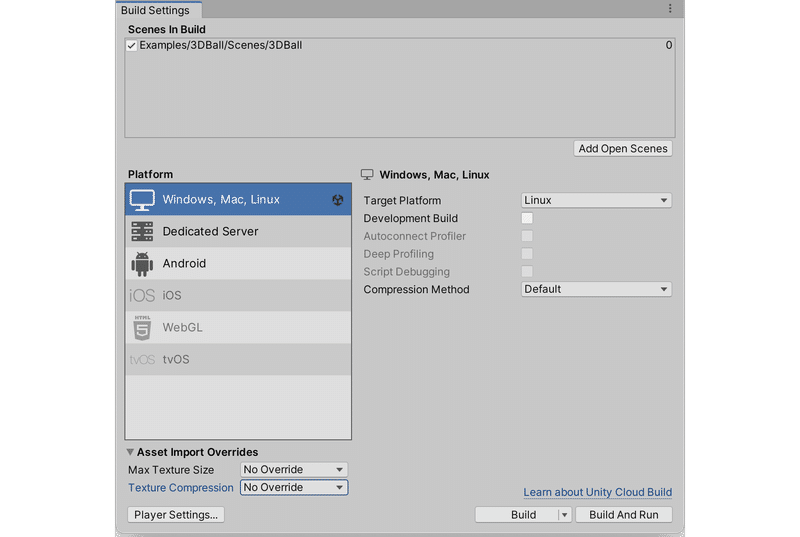800x537 pixels.
Task: Click the WebGL HTML5 icon
Action: pyautogui.click(x=142, y=327)
